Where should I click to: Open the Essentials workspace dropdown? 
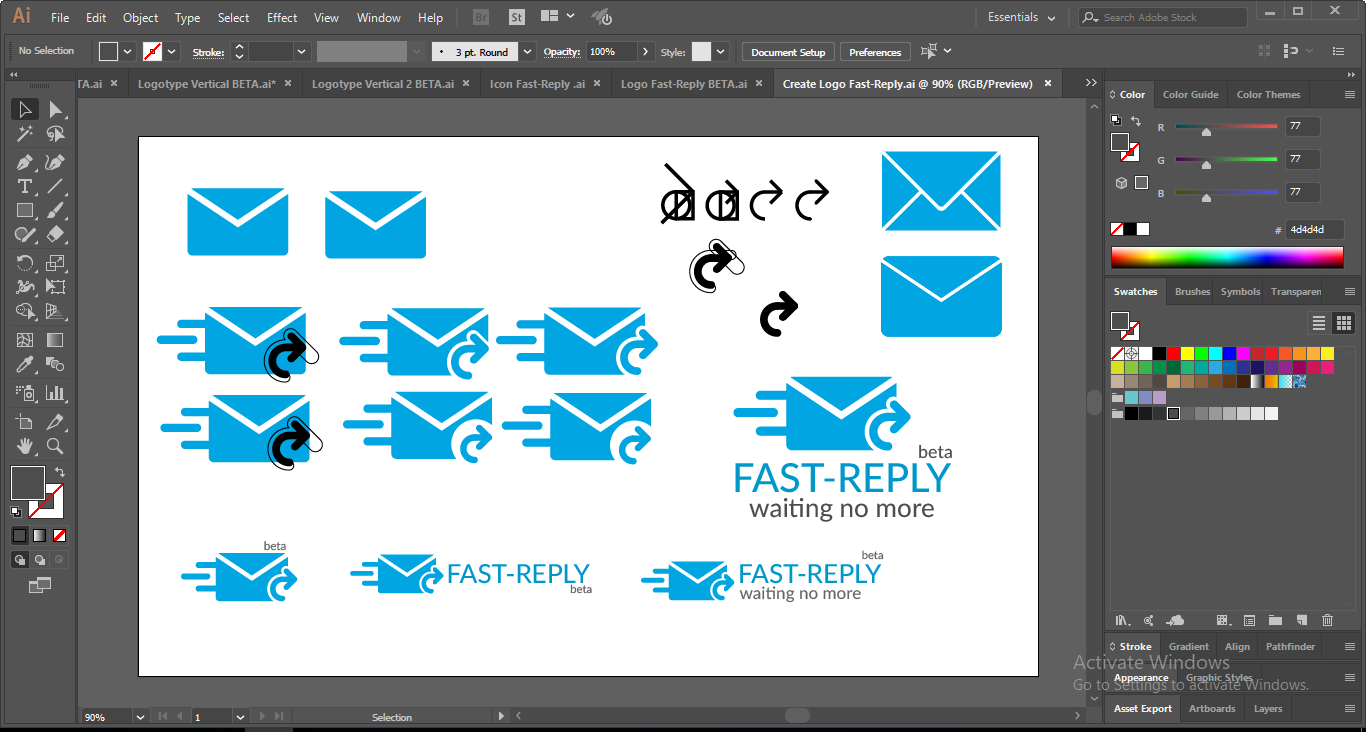click(1022, 17)
